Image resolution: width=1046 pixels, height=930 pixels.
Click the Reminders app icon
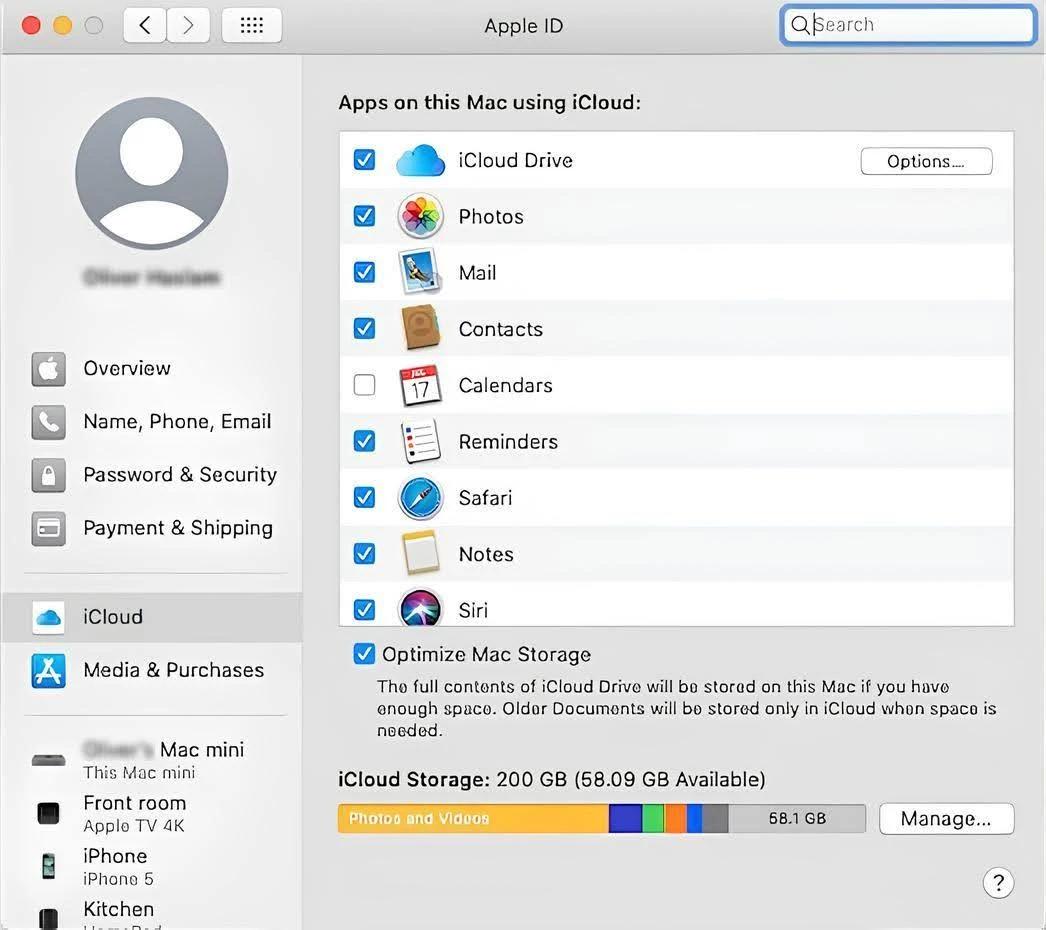click(x=419, y=441)
